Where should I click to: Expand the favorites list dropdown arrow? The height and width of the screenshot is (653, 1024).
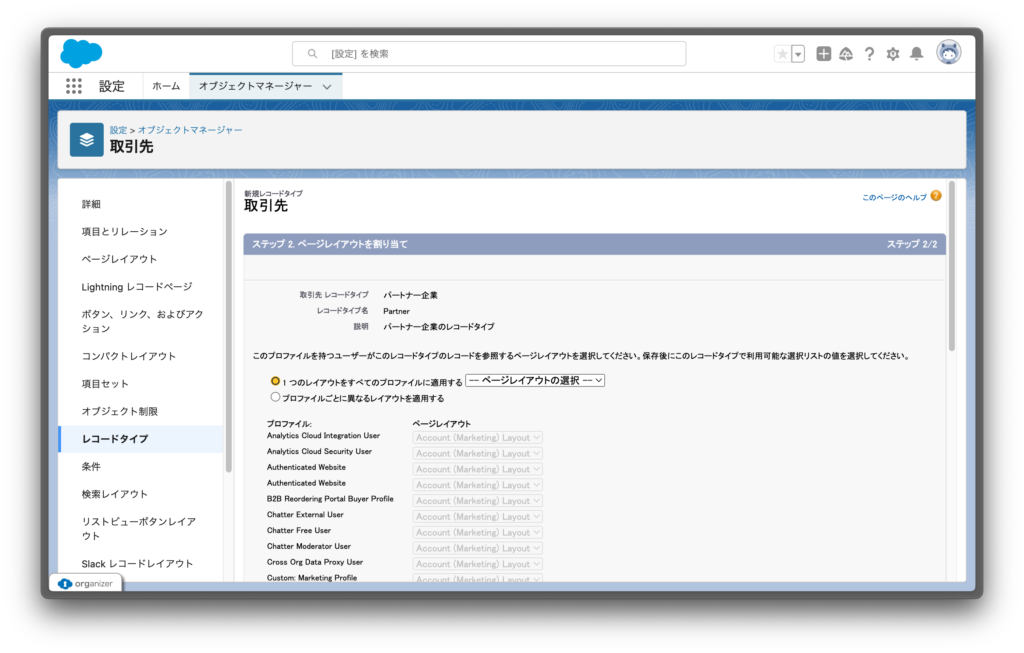coord(798,54)
